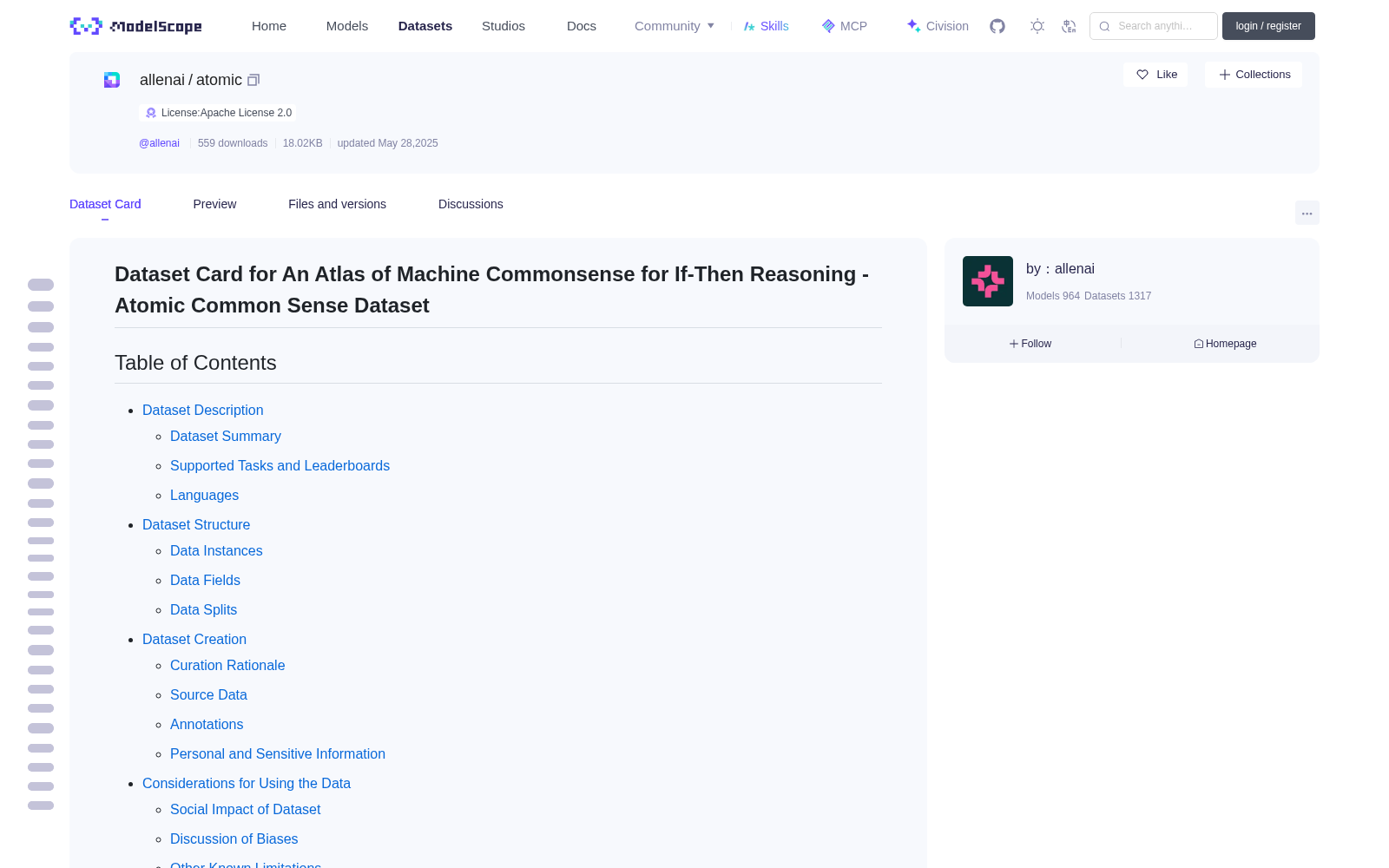Open the Data Fields link
The width and height of the screenshot is (1389, 868).
coord(205,580)
